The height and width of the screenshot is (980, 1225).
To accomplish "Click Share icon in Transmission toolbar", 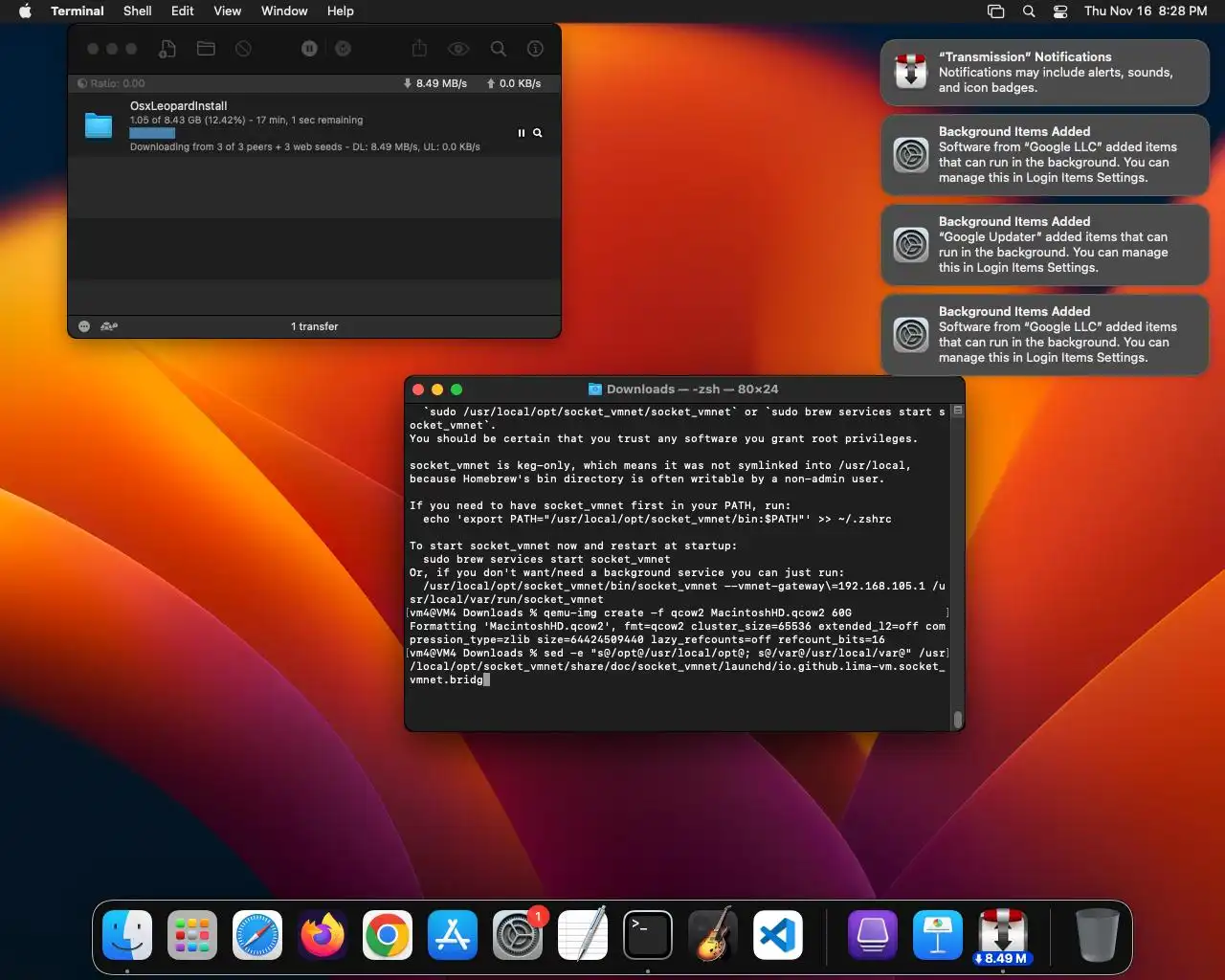I will [419, 48].
